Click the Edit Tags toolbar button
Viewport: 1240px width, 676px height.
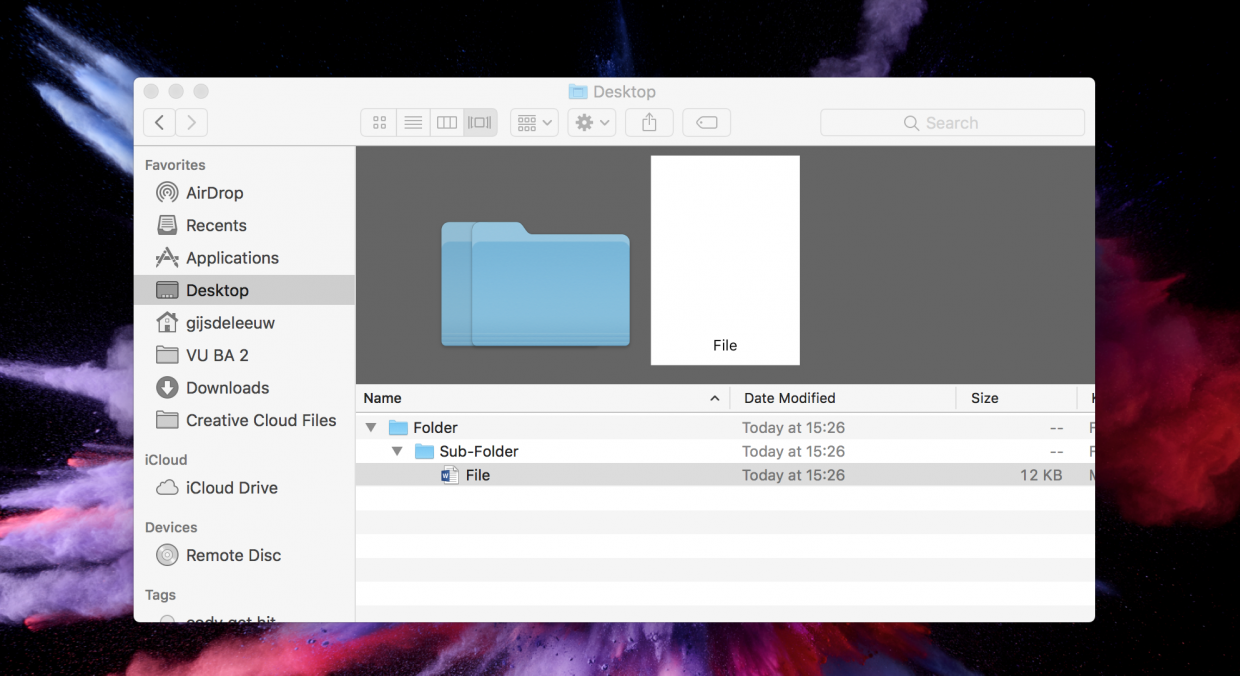(706, 123)
